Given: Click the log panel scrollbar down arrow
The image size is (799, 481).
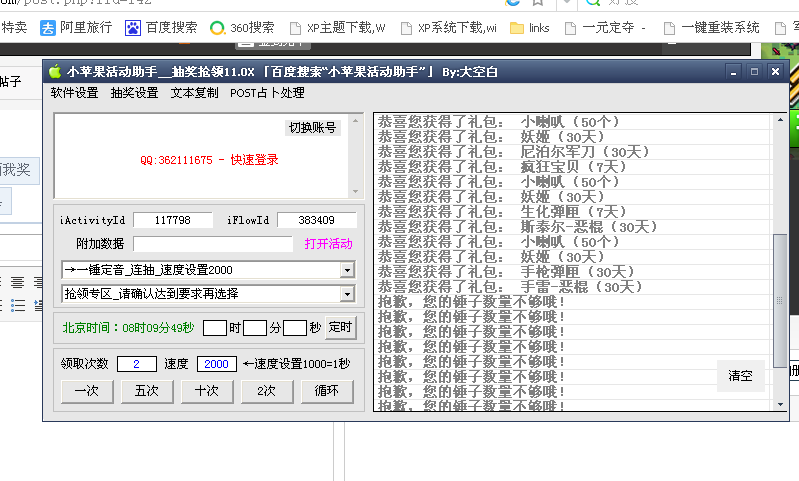Looking at the screenshot, I should click(x=780, y=405).
